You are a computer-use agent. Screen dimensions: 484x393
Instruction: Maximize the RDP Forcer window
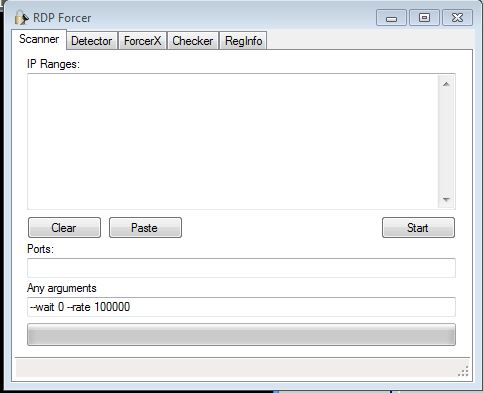click(x=424, y=18)
